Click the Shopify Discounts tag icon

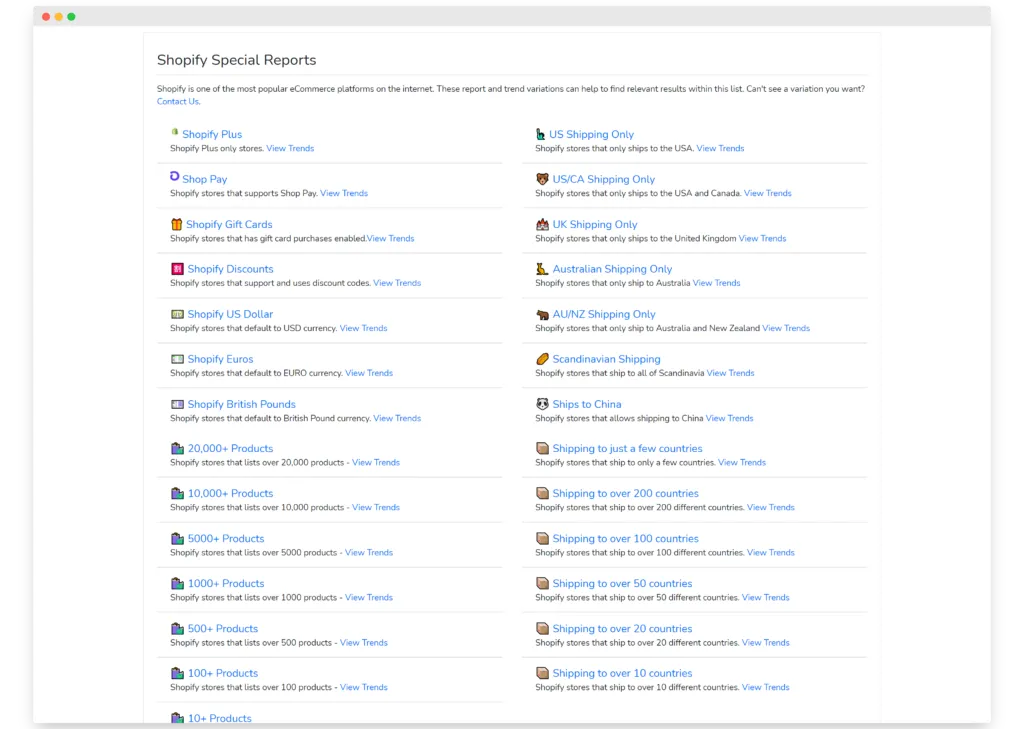coord(177,269)
